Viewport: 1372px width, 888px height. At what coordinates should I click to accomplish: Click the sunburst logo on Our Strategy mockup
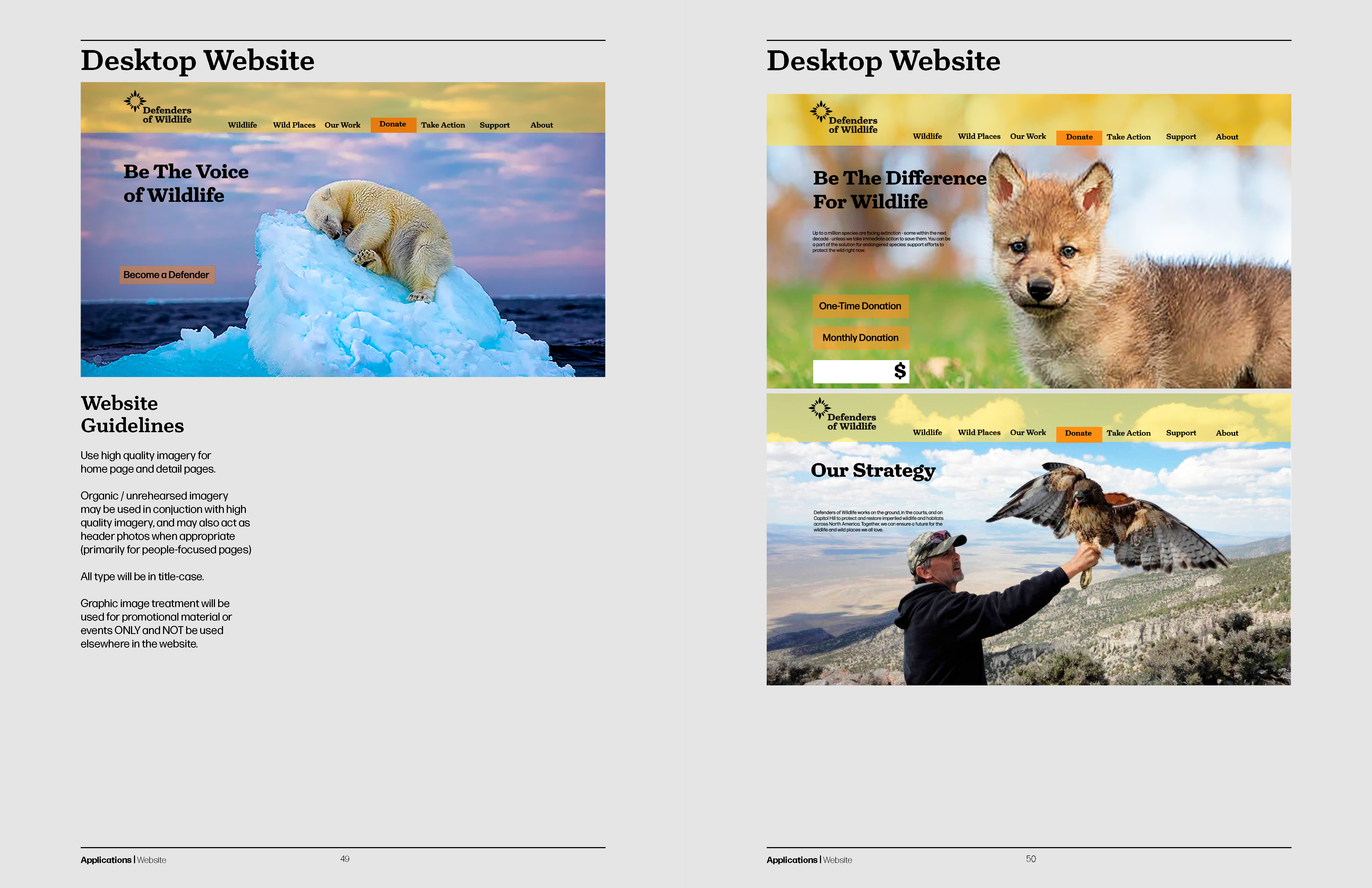click(x=819, y=408)
